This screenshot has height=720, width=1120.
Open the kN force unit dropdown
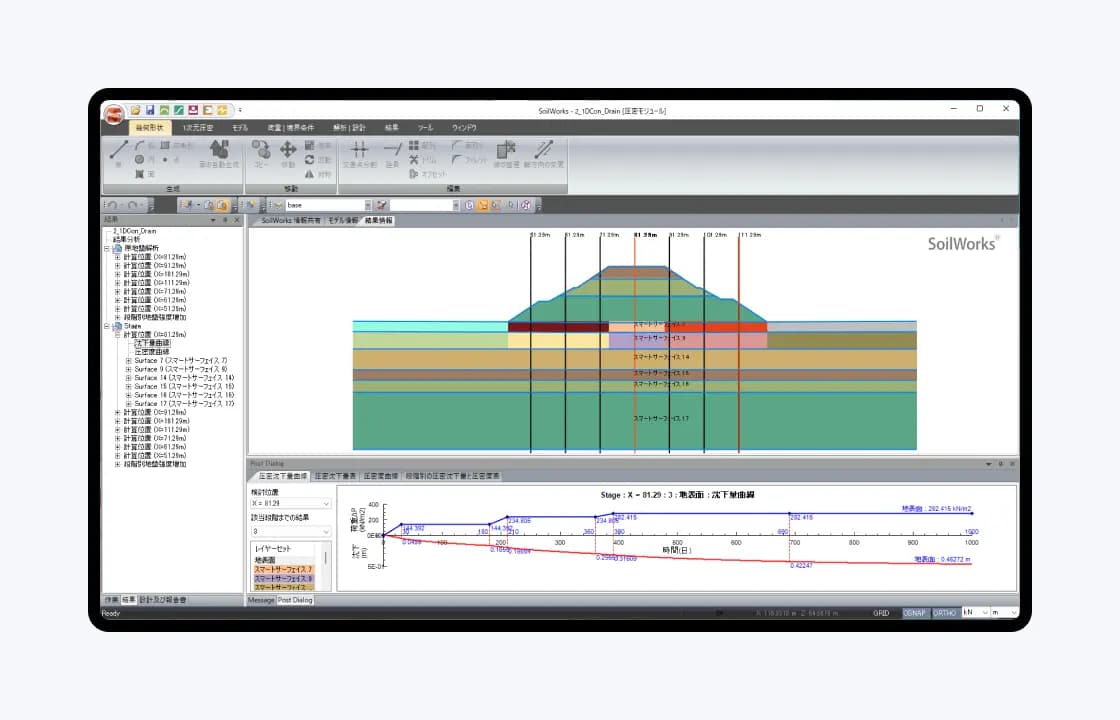[x=975, y=613]
